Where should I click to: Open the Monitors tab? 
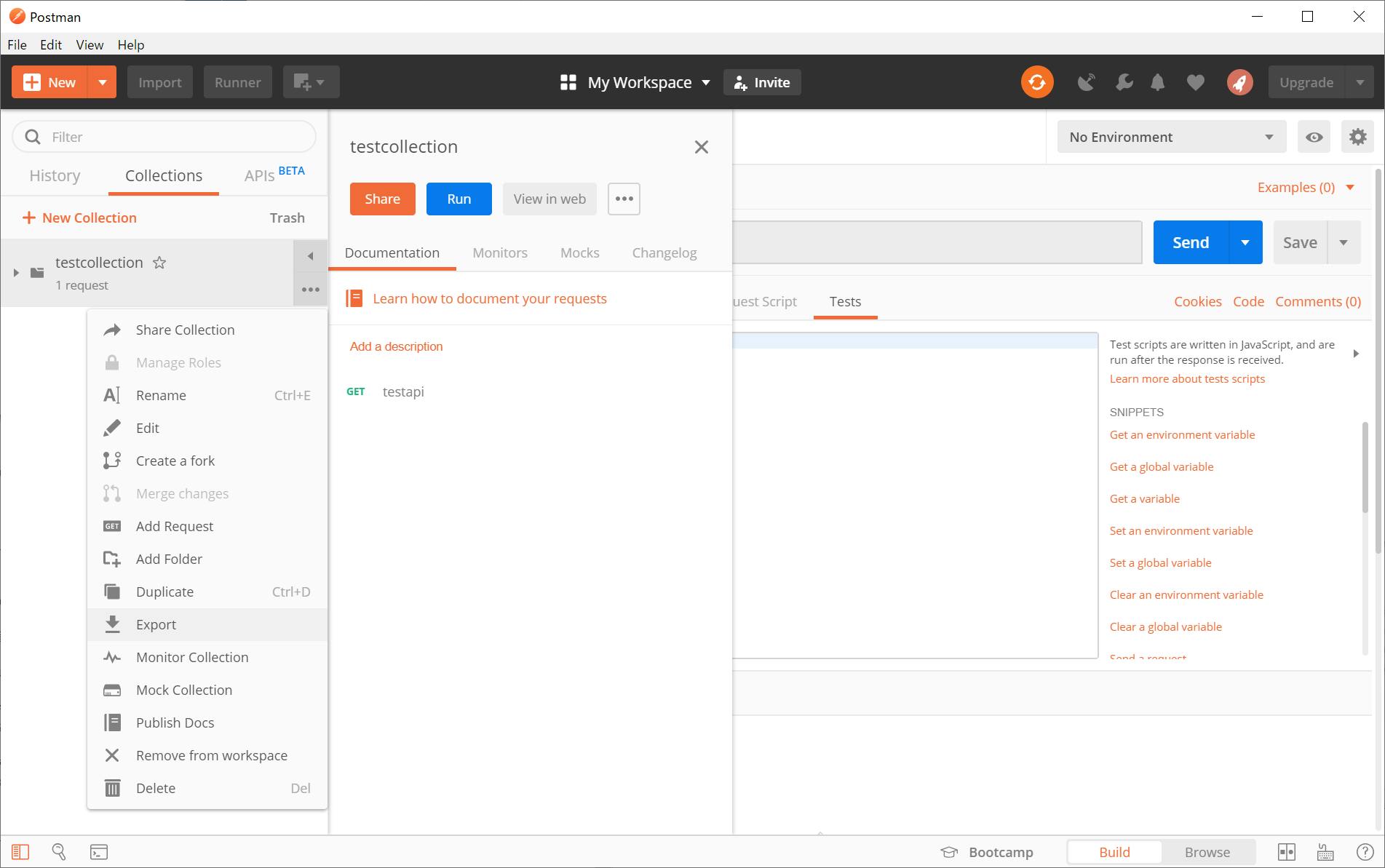[x=500, y=252]
